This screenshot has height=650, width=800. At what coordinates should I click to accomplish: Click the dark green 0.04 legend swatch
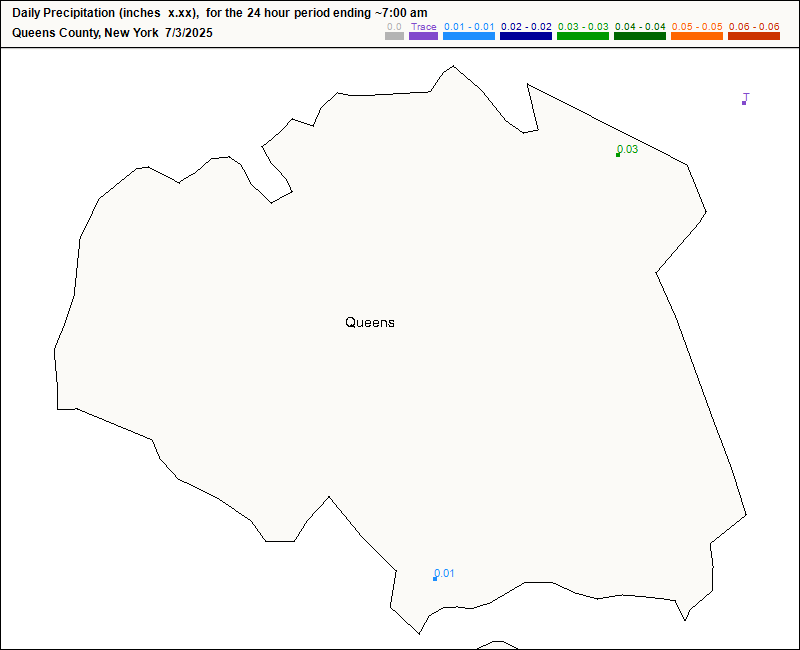pyautogui.click(x=640, y=36)
